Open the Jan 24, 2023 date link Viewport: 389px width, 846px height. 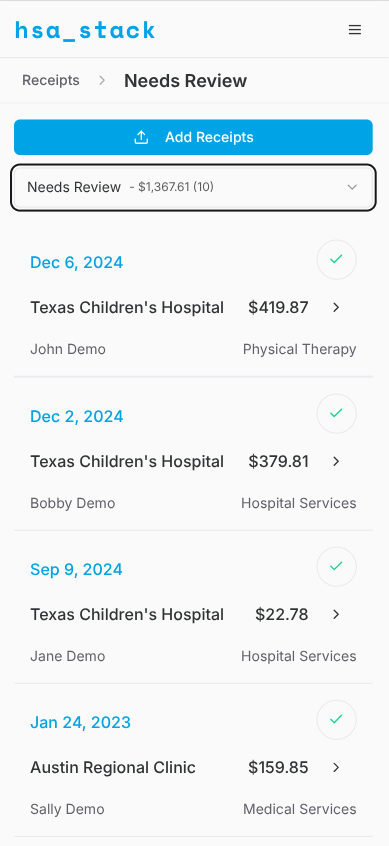[x=80, y=722]
